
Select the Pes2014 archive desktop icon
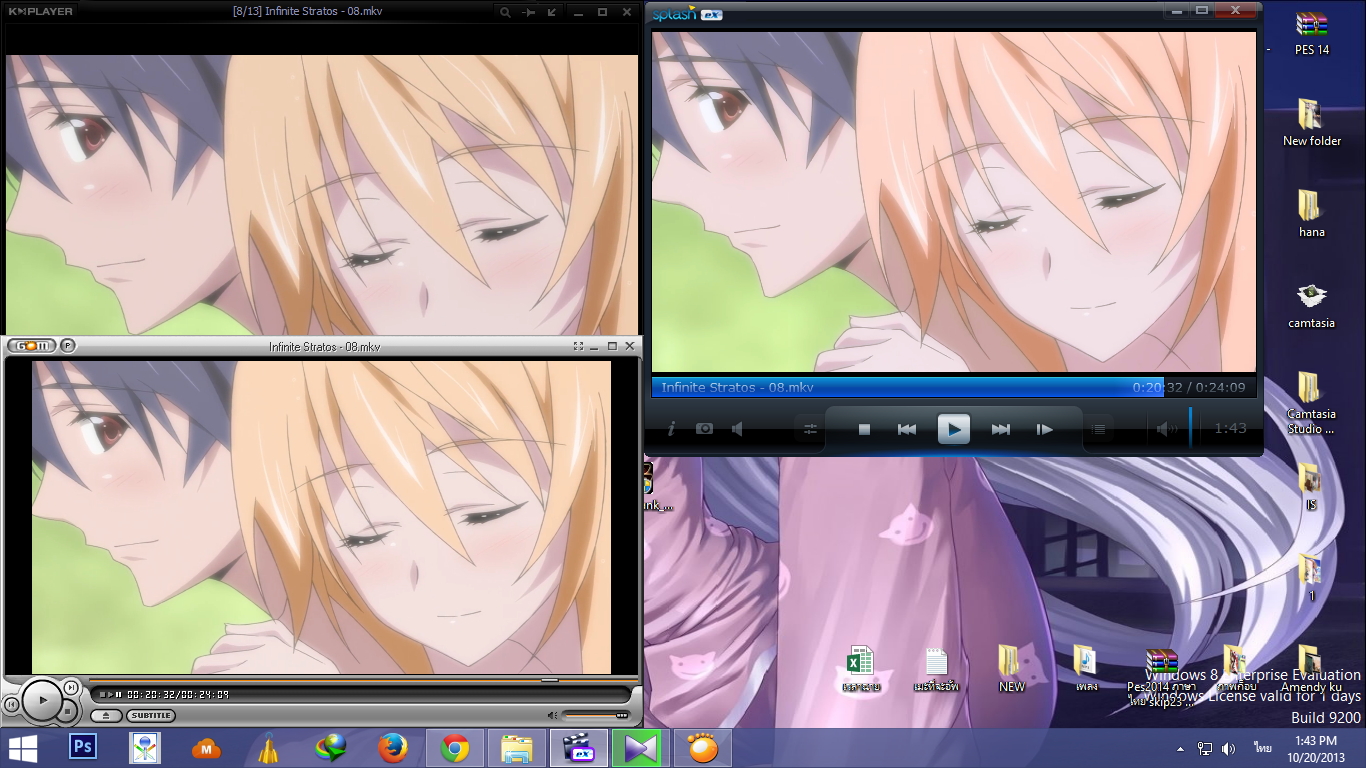click(1161, 678)
